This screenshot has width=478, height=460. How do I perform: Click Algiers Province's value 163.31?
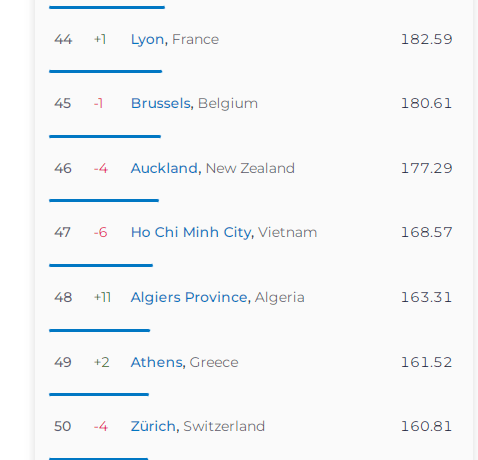(x=426, y=297)
